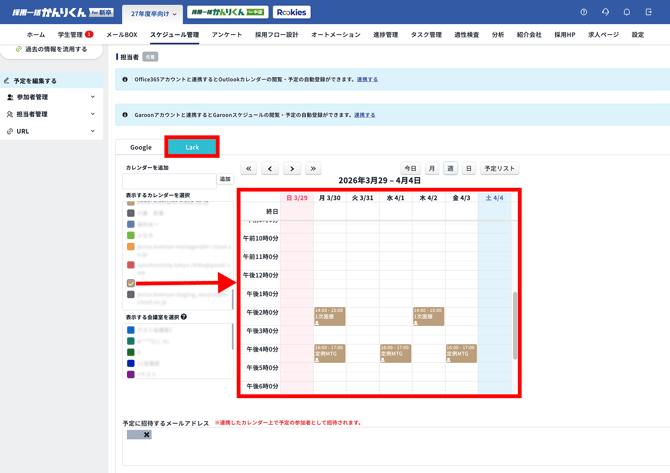Image resolution: width=670 pixels, height=473 pixels.
Task: Go to previous week with single left arrow
Action: point(270,169)
